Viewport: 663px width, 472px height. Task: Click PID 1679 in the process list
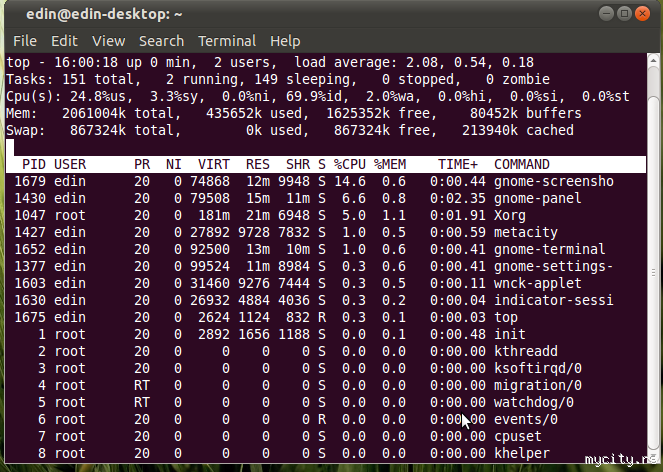pos(30,181)
